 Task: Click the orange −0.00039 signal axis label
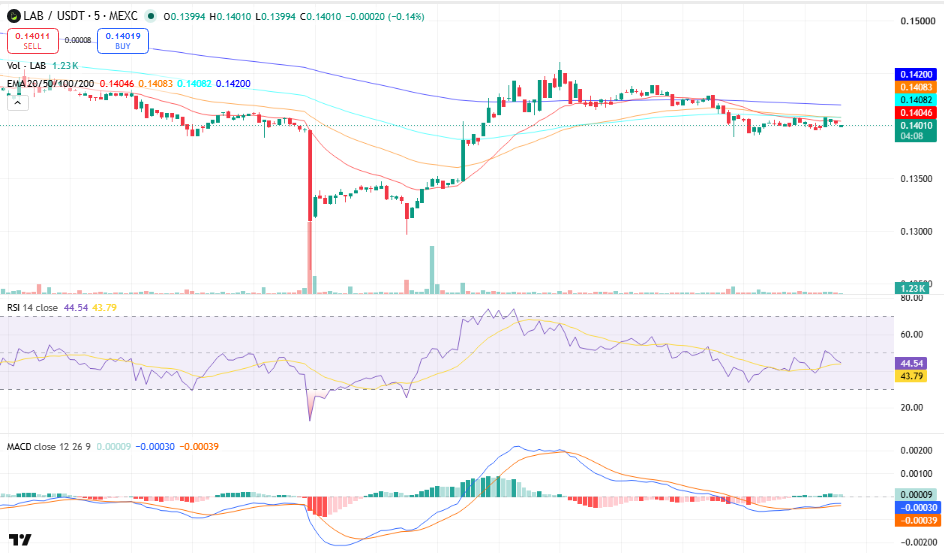[916, 520]
